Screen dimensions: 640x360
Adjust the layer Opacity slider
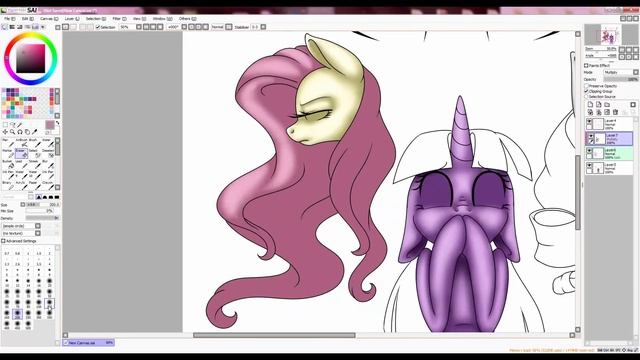[x=621, y=79]
